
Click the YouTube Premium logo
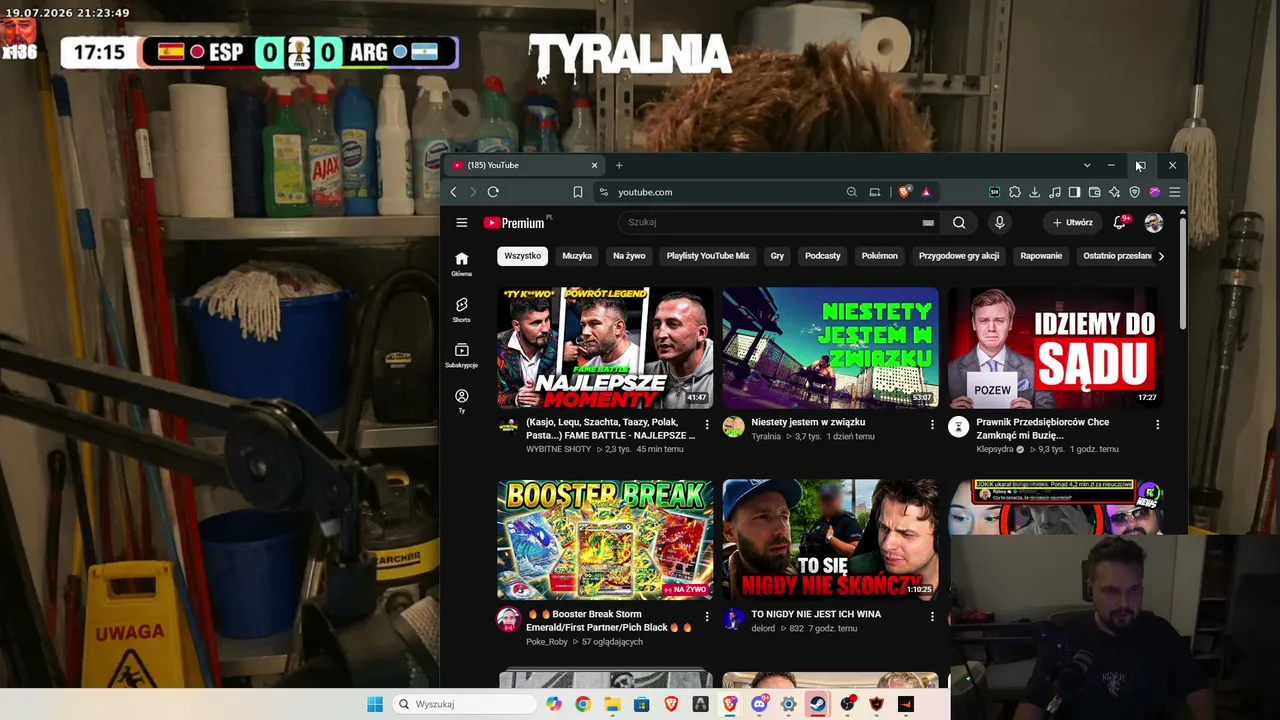tap(515, 223)
